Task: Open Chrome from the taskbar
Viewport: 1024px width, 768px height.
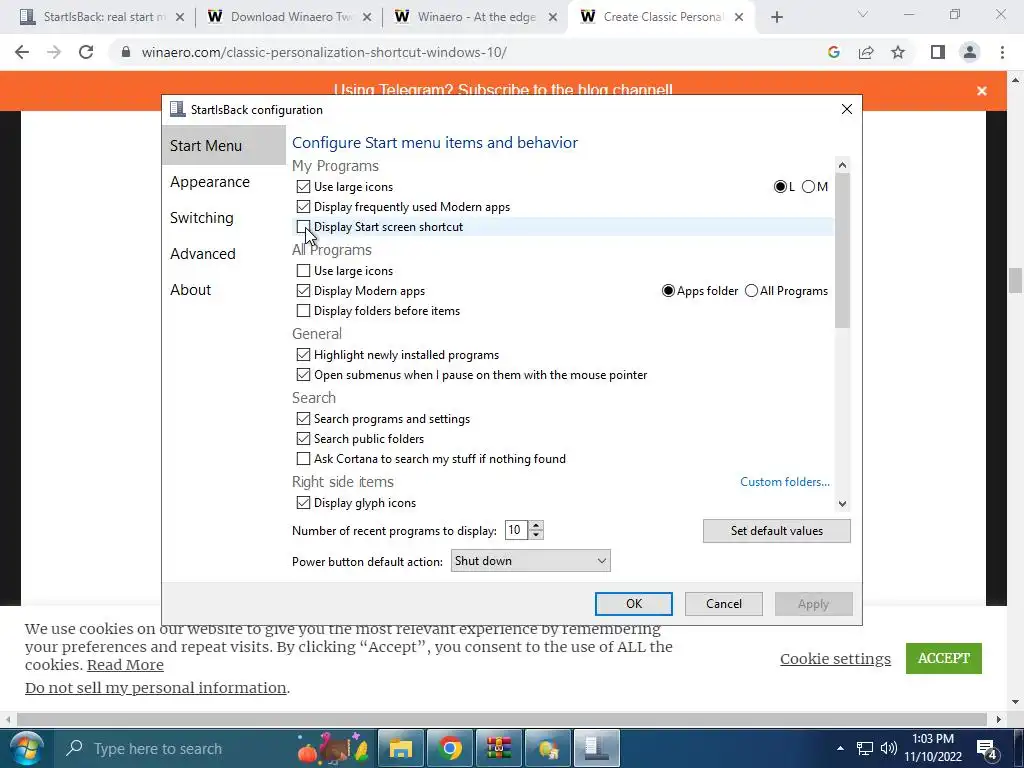Action: coord(449,748)
